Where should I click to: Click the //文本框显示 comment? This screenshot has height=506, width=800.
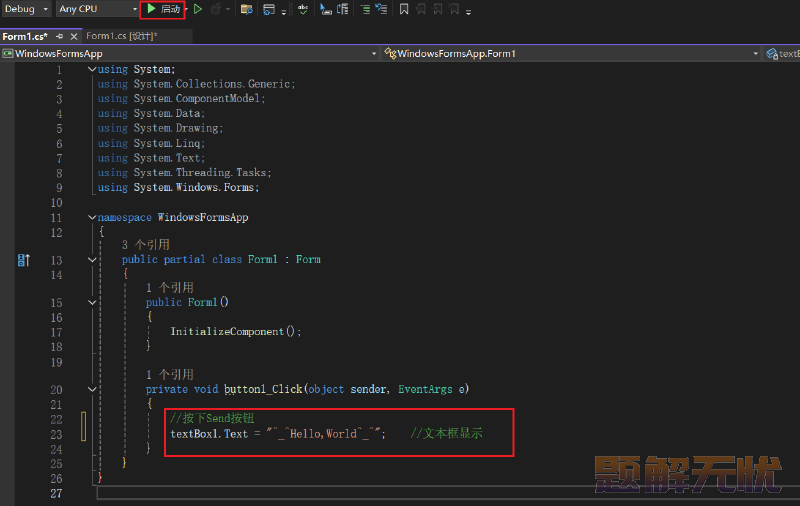(446, 433)
